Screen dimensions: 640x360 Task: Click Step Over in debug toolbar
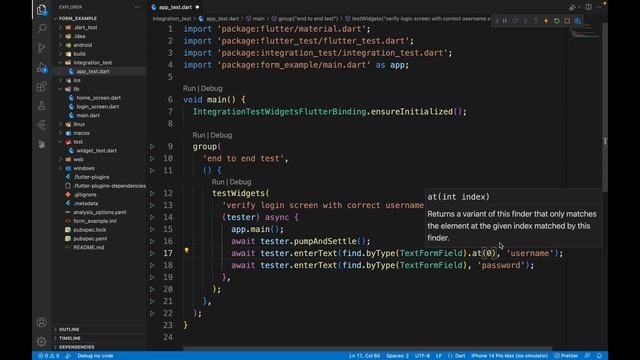[515, 21]
